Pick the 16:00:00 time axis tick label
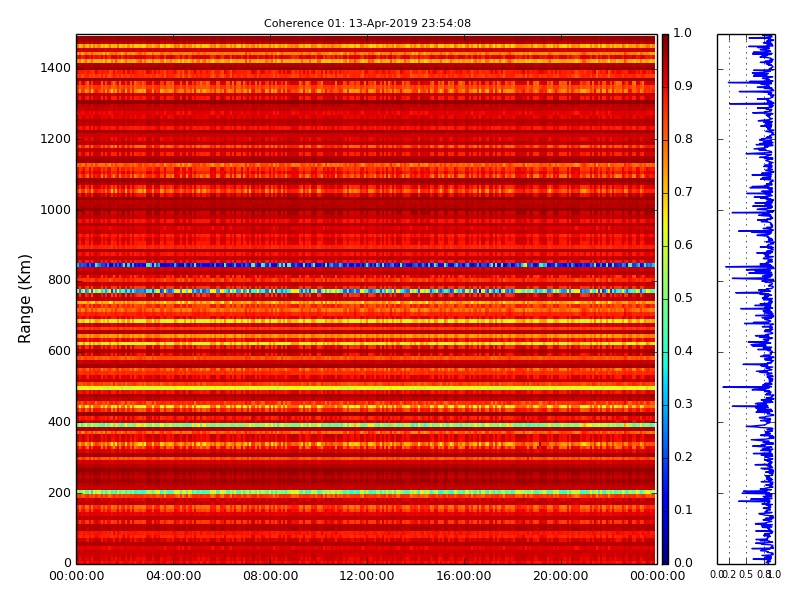Viewport: 800px width, 600px height. 463,576
